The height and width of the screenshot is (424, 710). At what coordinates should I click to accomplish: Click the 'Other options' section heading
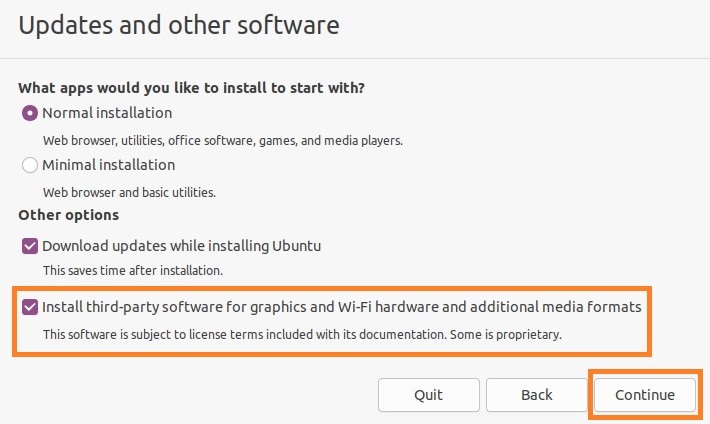click(x=69, y=215)
